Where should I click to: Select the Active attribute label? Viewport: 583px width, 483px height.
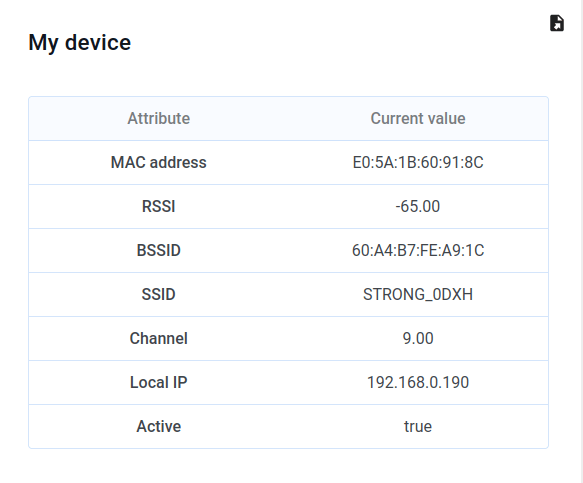coord(159,426)
